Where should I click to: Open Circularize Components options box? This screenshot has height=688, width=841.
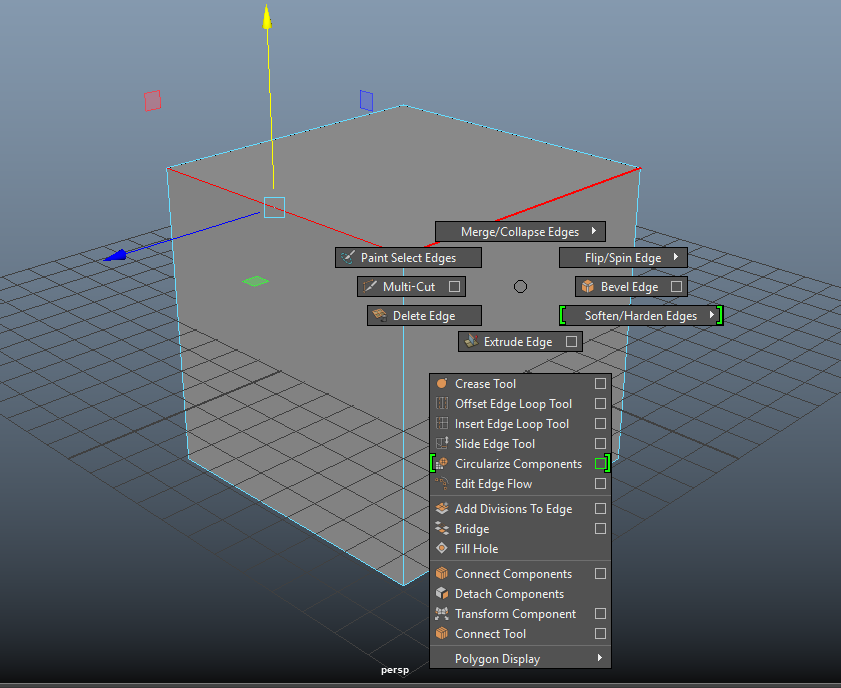[600, 463]
